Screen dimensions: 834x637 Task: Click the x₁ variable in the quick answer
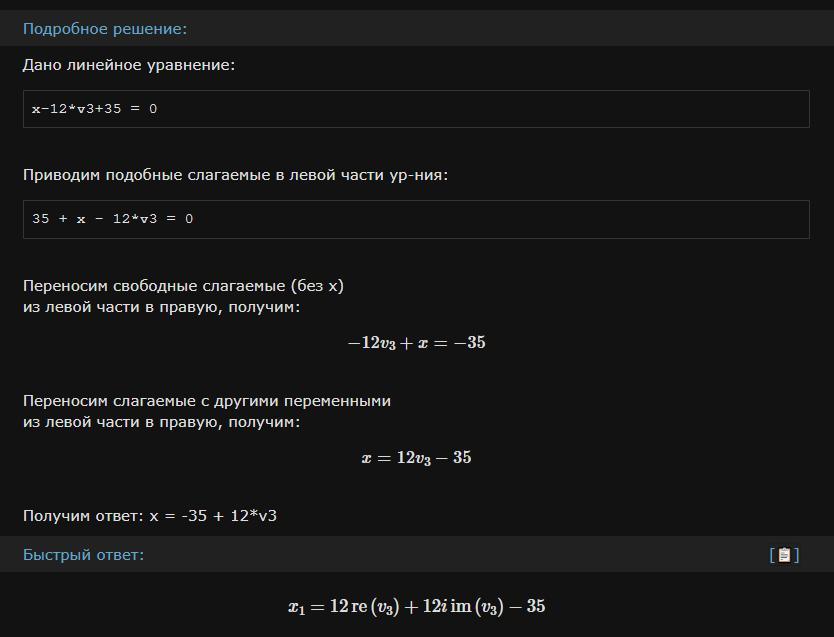[296, 608]
